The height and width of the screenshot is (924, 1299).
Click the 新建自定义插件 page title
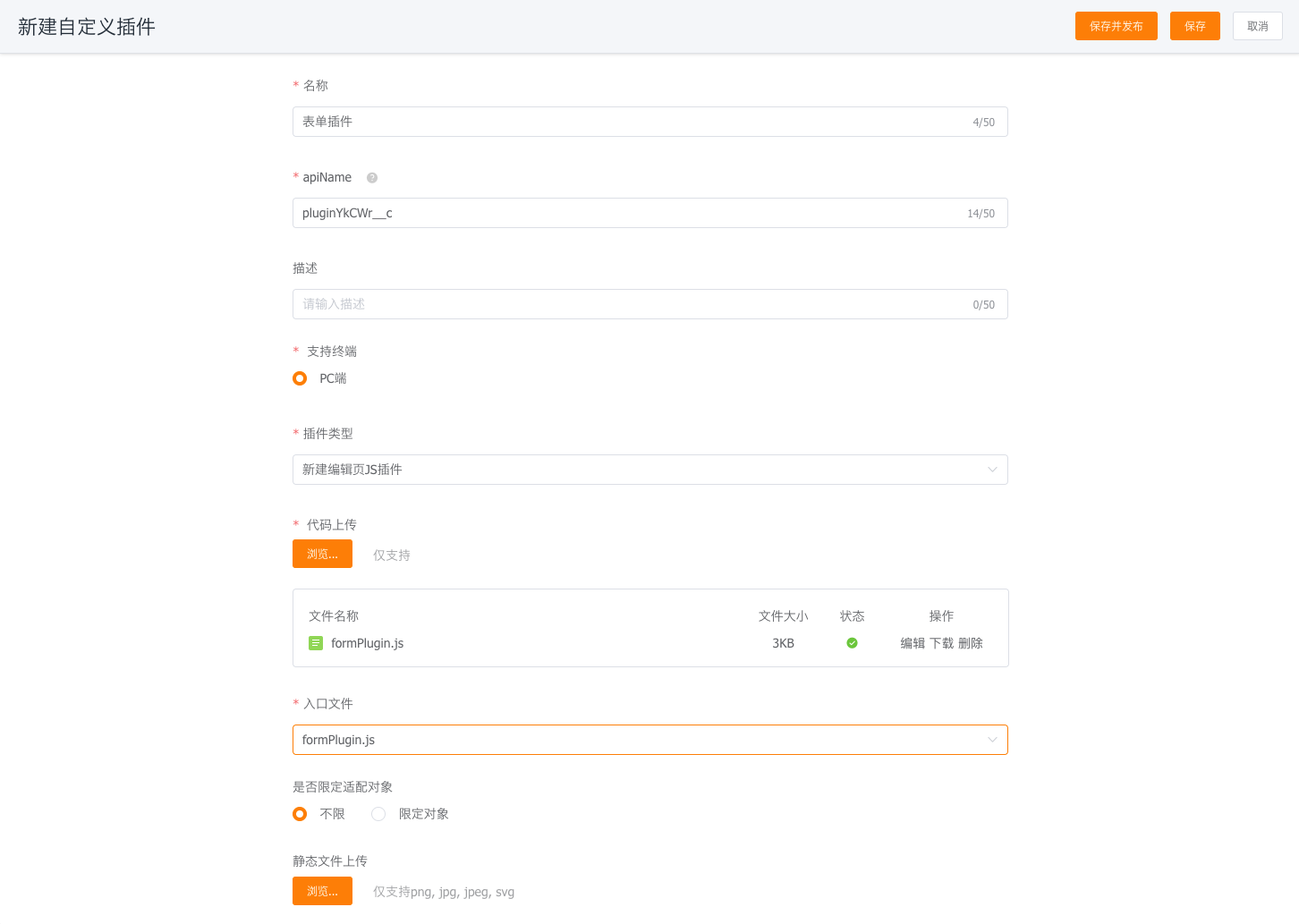[87, 27]
